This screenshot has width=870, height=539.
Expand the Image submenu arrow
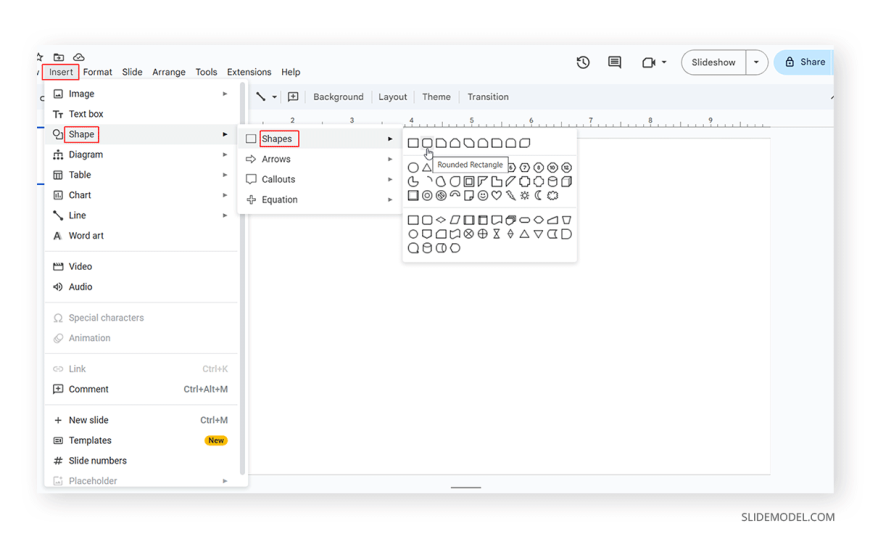point(225,94)
